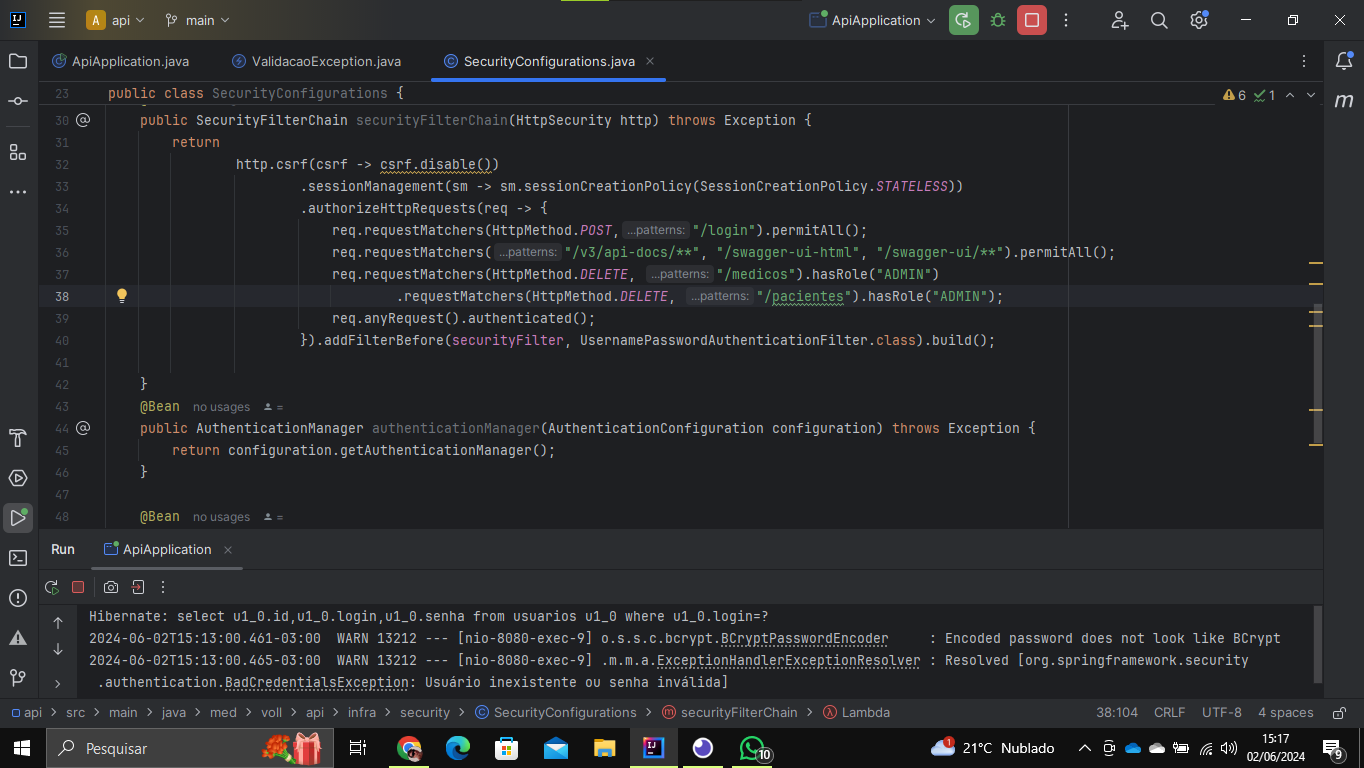Image resolution: width=1364 pixels, height=768 pixels.
Task: Open the Project tool window folder icon
Action: [x=18, y=61]
